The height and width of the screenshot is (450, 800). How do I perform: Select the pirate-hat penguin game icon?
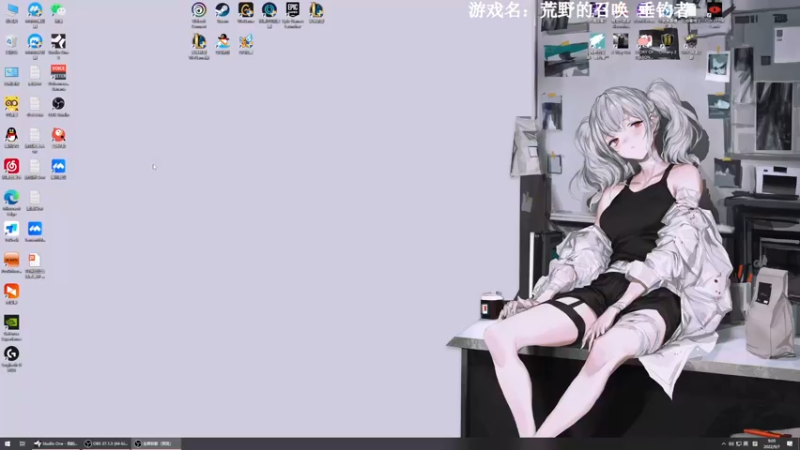click(222, 44)
